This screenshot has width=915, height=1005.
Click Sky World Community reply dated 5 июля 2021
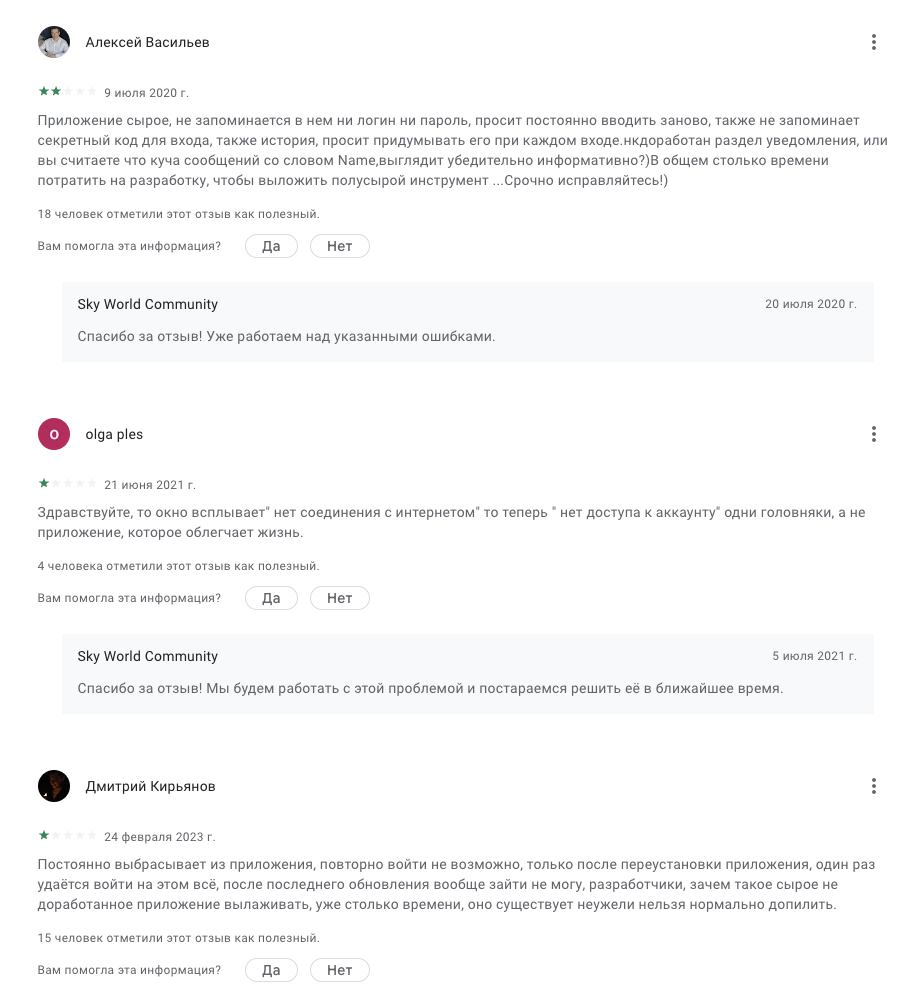[x=468, y=674]
